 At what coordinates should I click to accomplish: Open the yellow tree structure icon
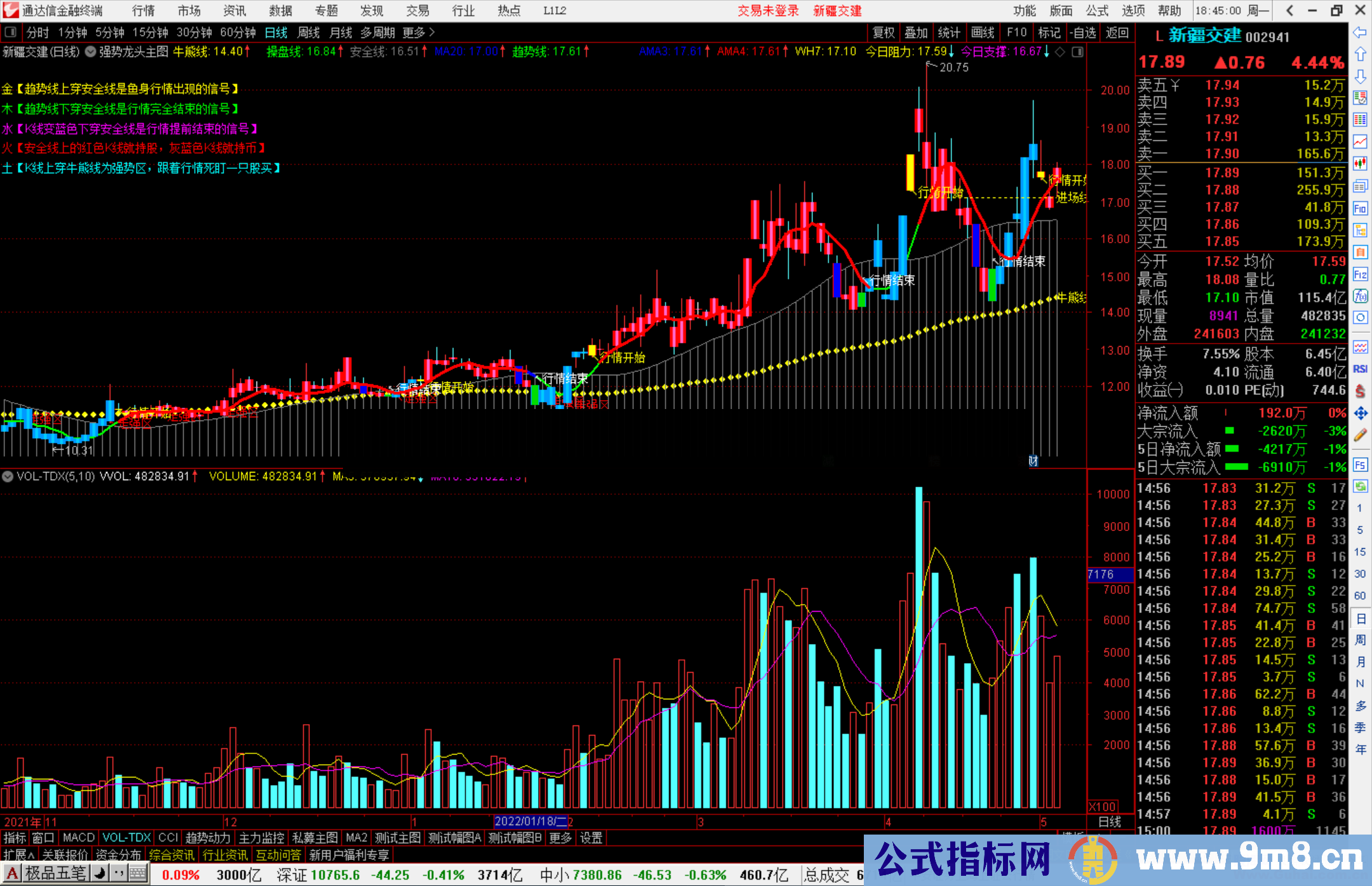point(1360,230)
